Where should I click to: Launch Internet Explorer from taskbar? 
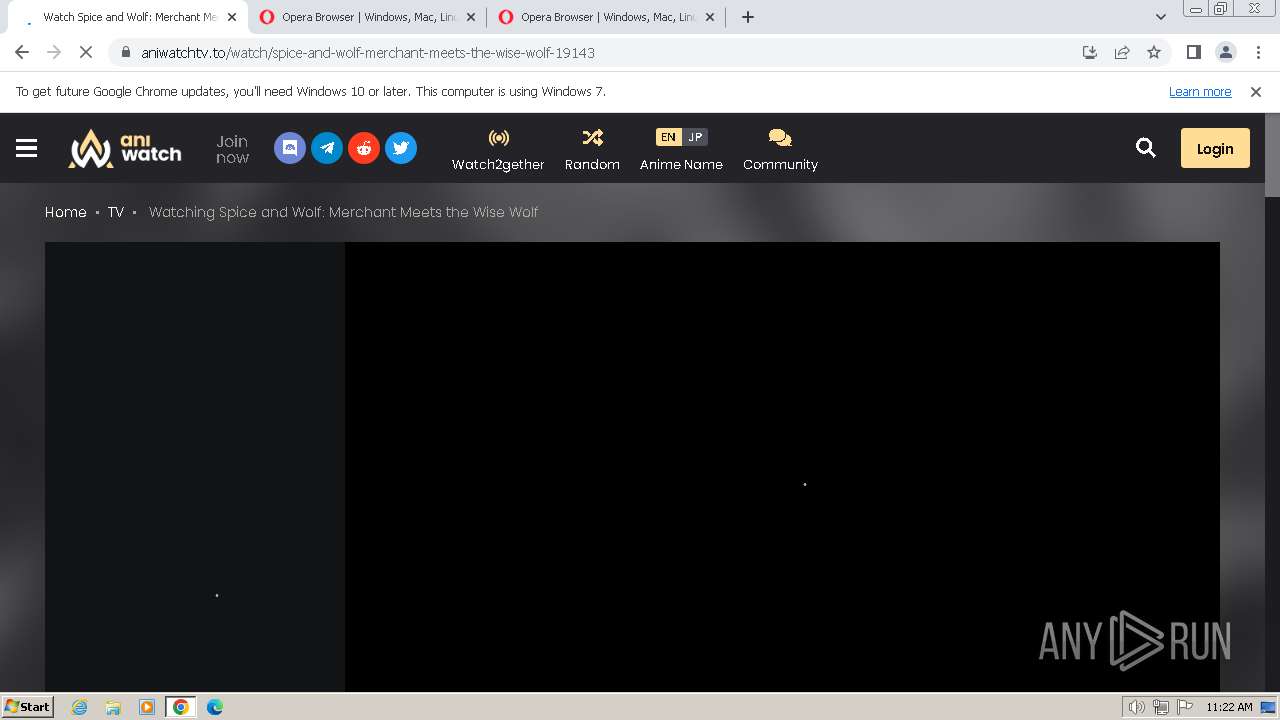(80, 707)
